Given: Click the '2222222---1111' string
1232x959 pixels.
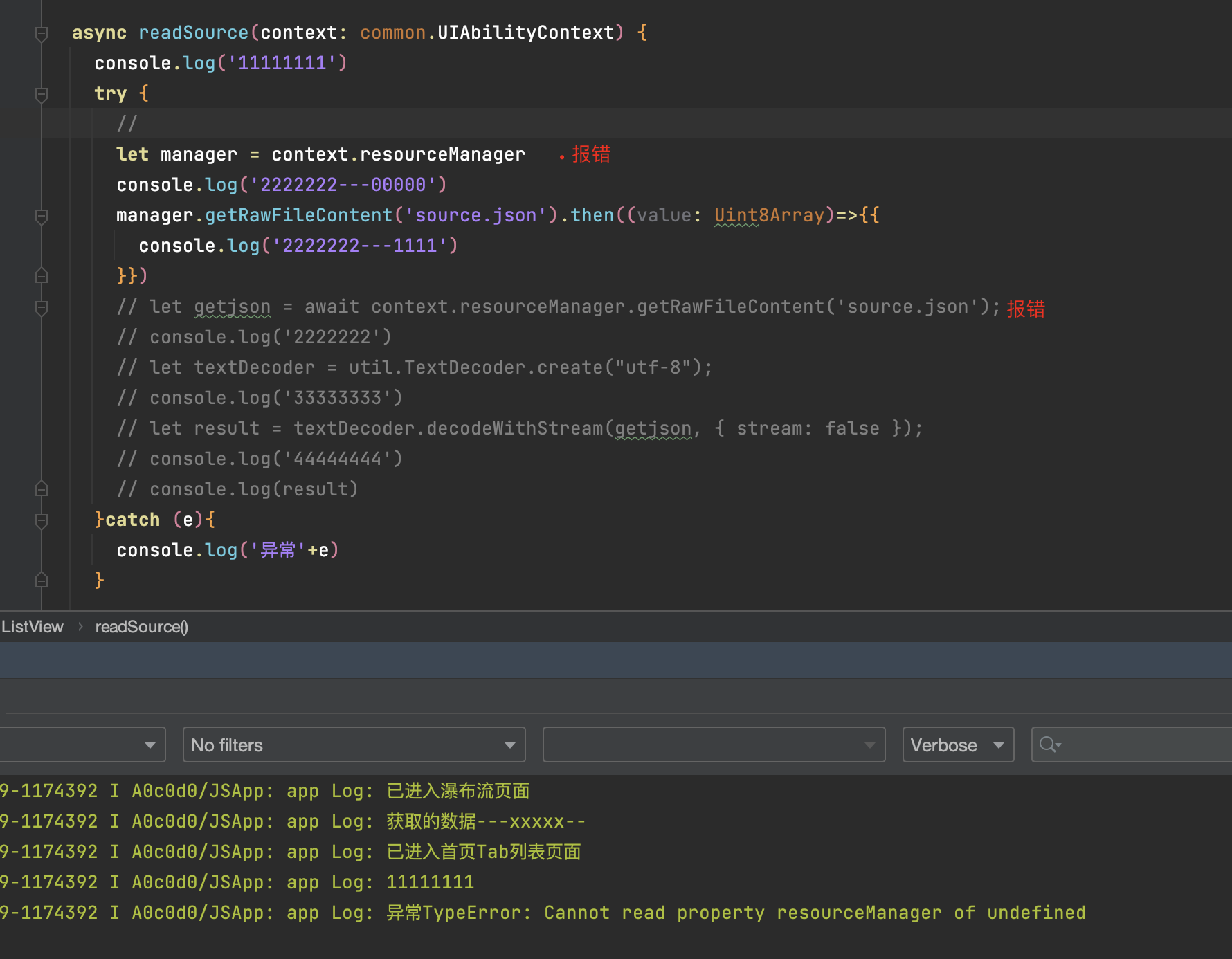Looking at the screenshot, I should pyautogui.click(x=360, y=246).
